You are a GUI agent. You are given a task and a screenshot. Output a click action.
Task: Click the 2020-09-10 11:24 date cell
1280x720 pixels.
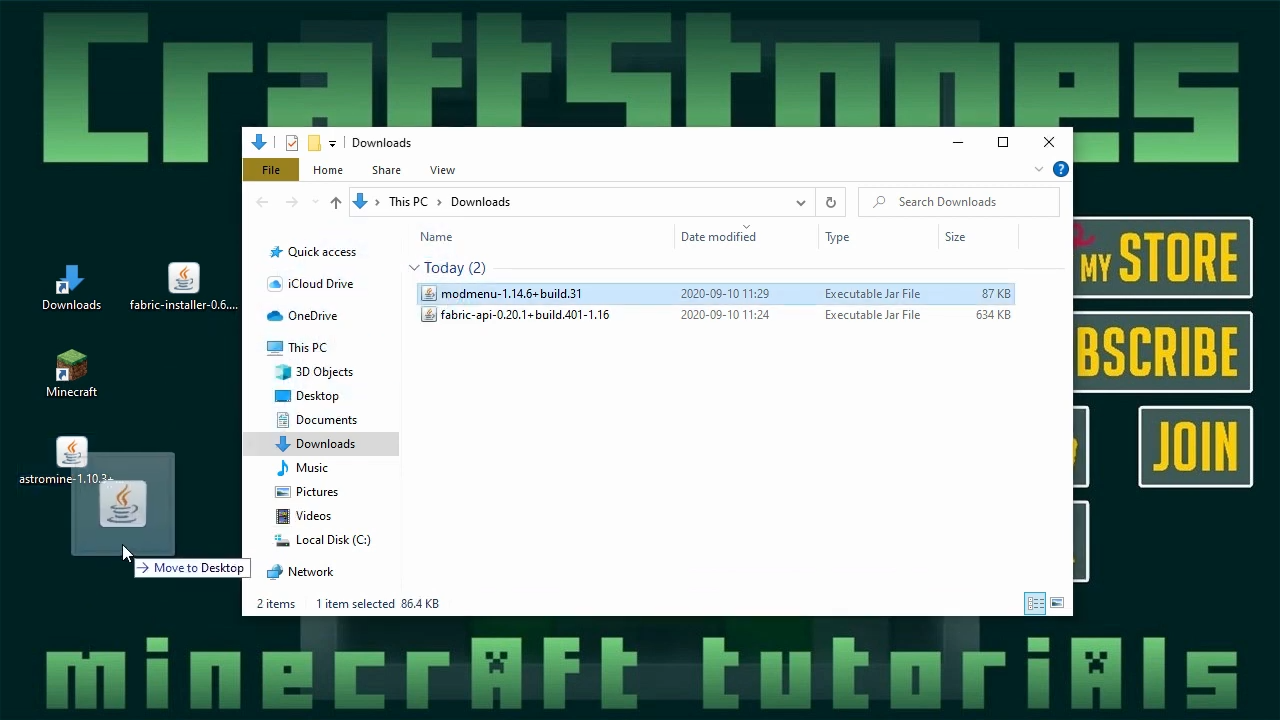click(725, 315)
